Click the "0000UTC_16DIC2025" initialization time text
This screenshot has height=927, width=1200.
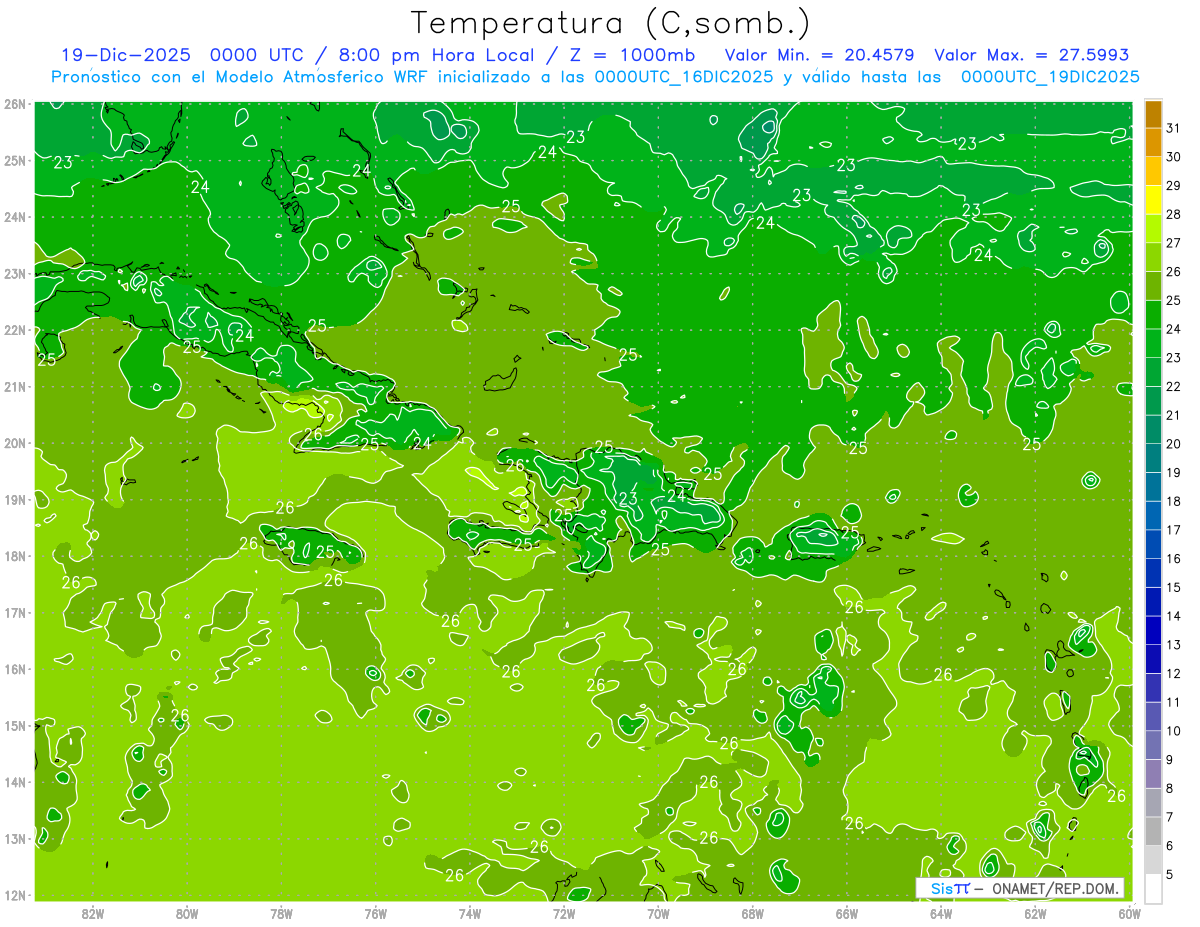[684, 77]
